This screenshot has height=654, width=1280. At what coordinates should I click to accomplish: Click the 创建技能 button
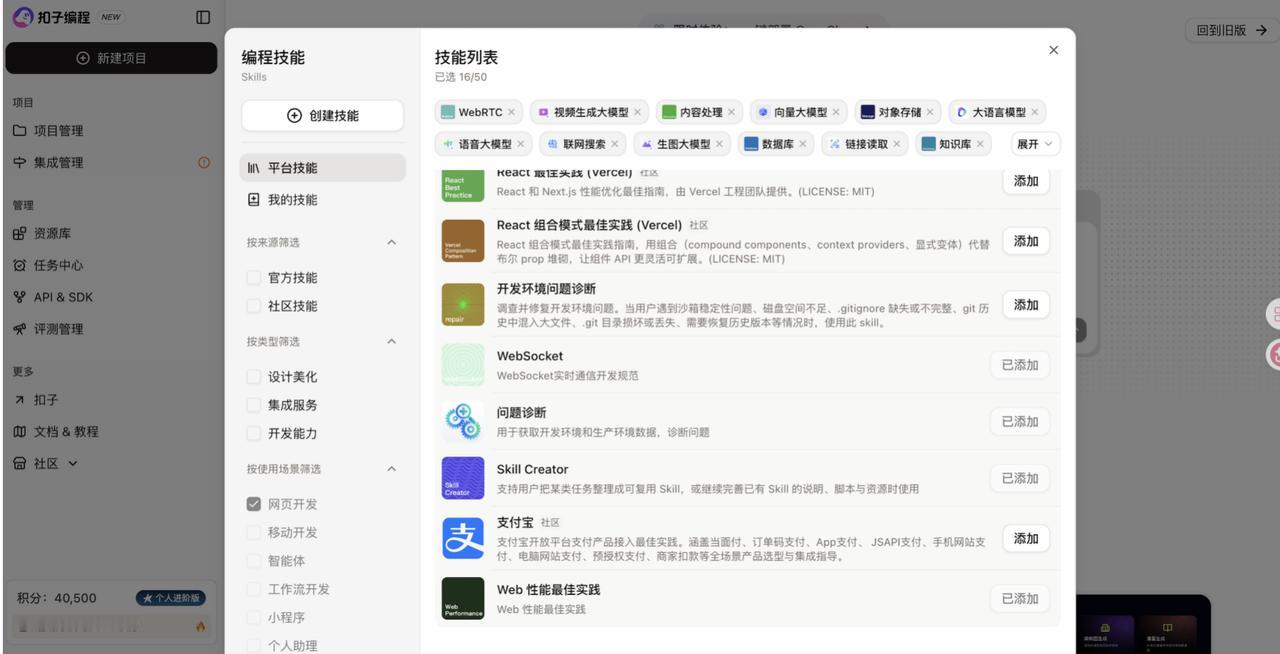click(321, 114)
